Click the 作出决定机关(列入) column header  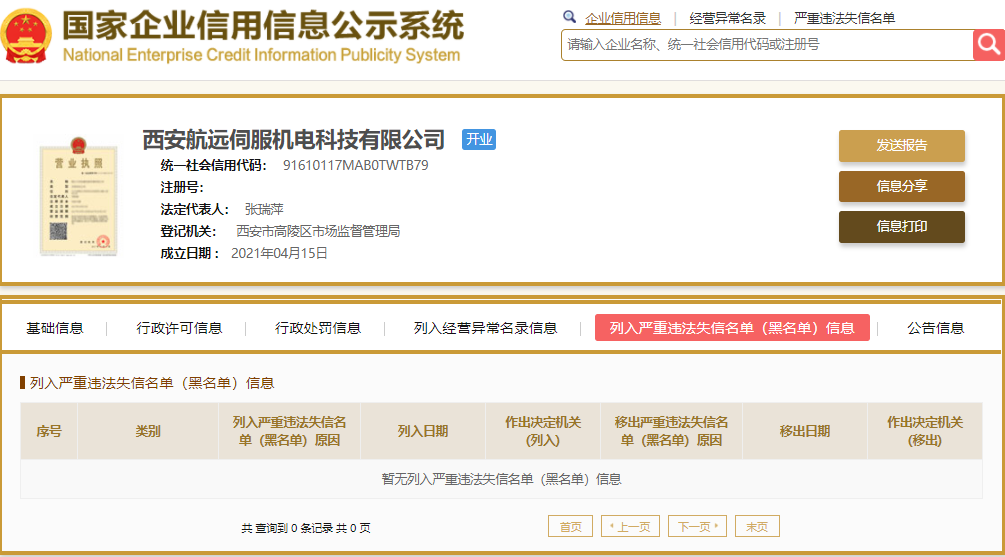coord(543,431)
